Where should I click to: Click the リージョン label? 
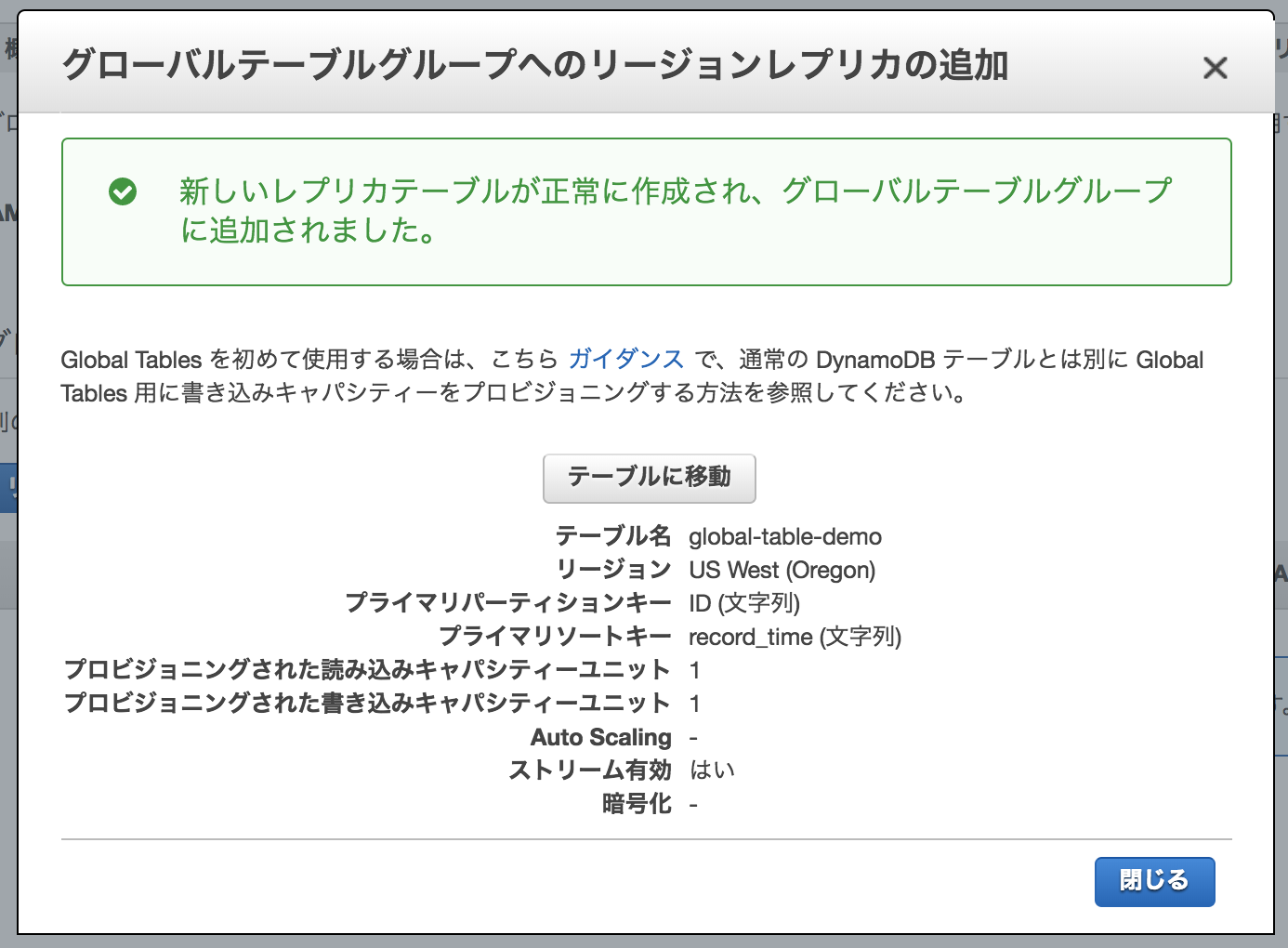click(613, 570)
